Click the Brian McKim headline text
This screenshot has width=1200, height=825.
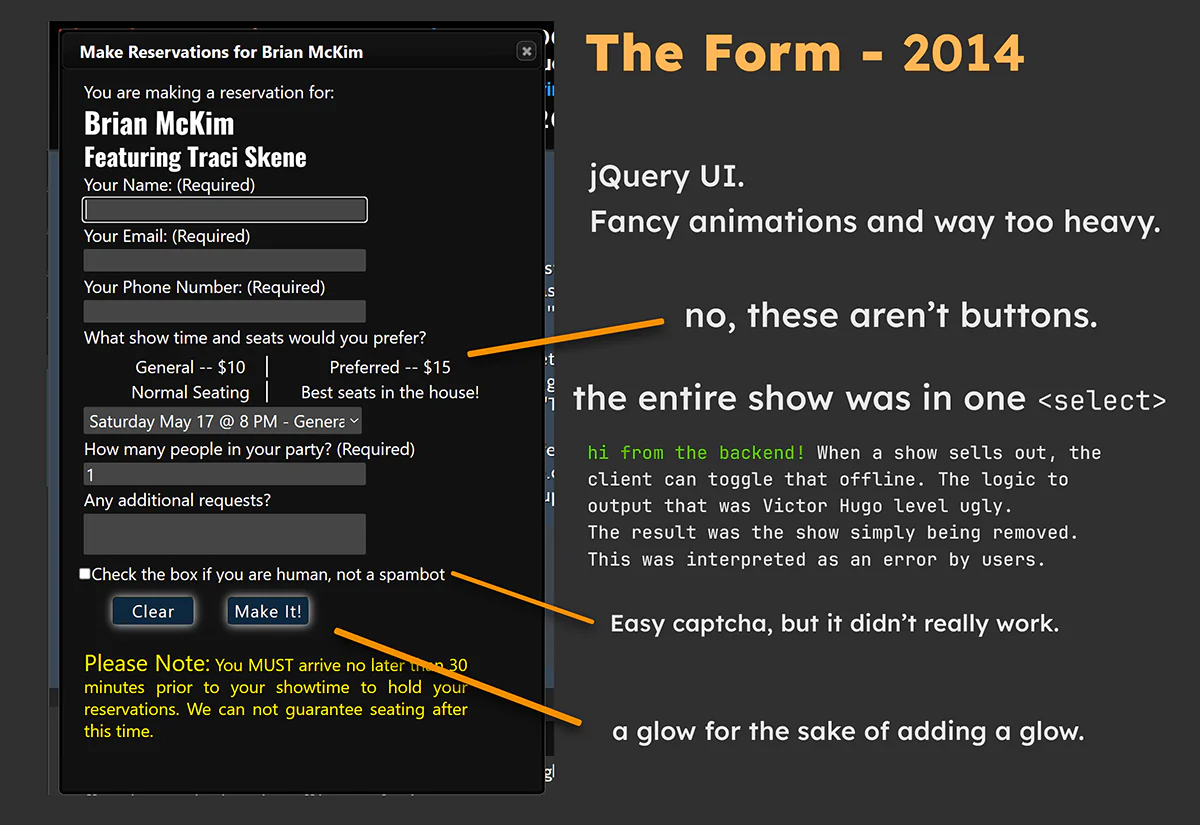coord(158,124)
